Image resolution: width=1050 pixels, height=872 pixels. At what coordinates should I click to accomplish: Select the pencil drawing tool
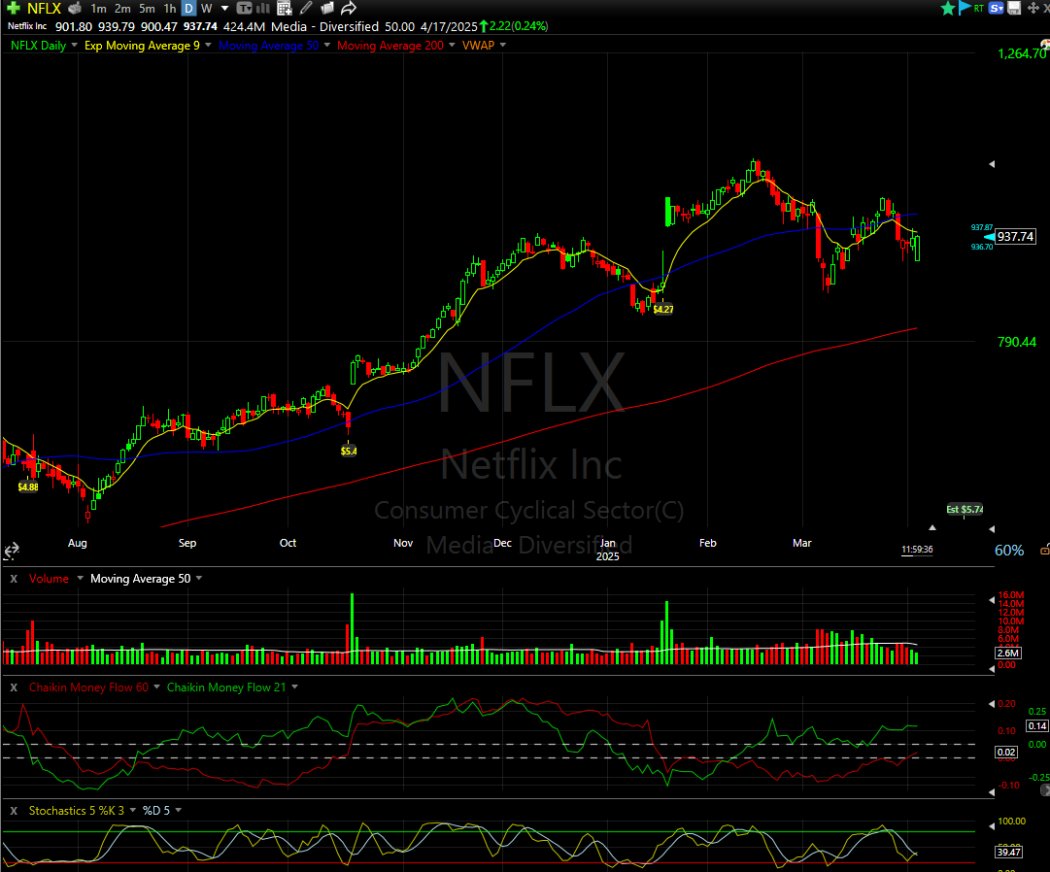306,8
